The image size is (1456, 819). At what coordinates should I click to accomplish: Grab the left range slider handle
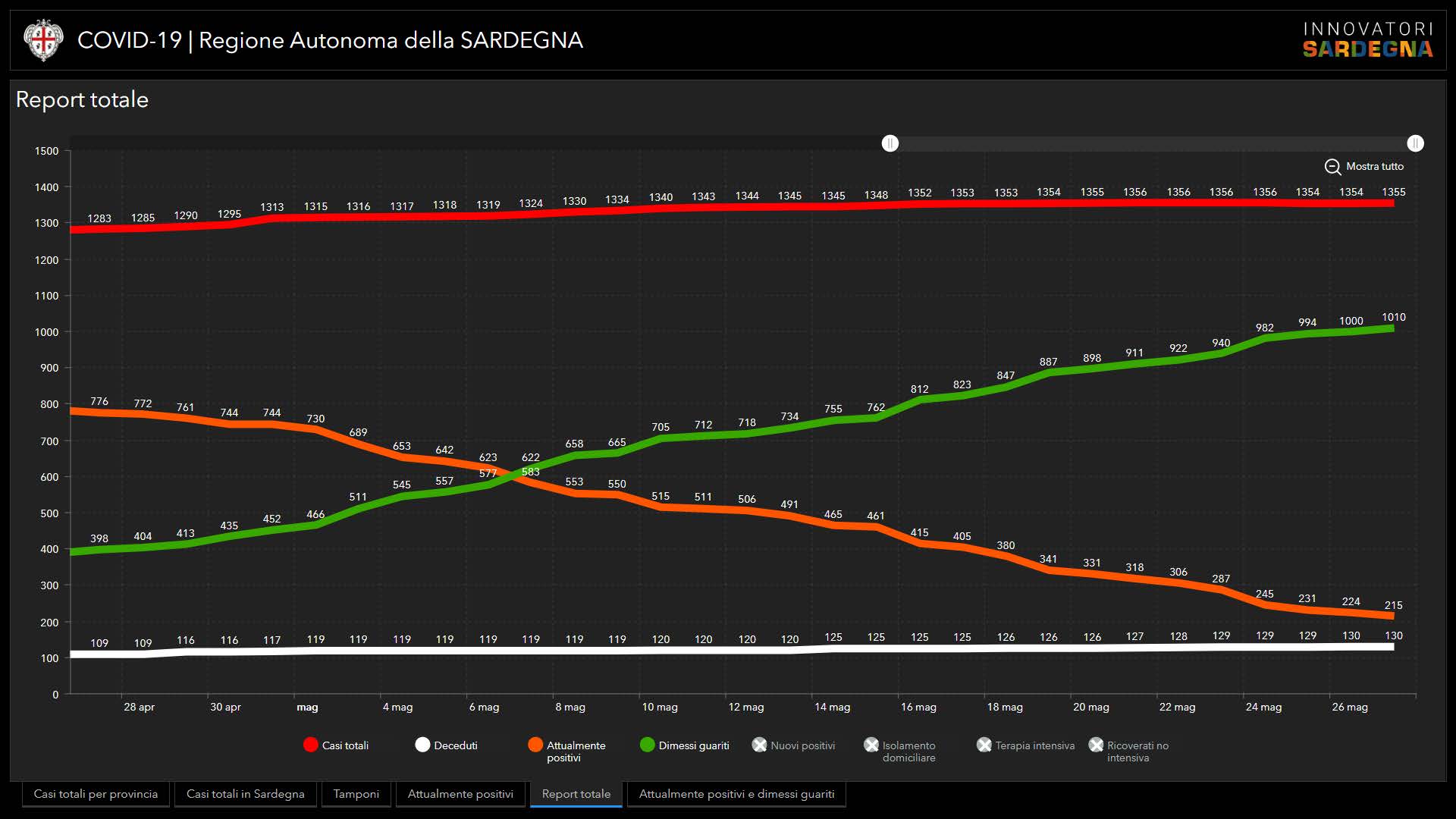pos(890,143)
